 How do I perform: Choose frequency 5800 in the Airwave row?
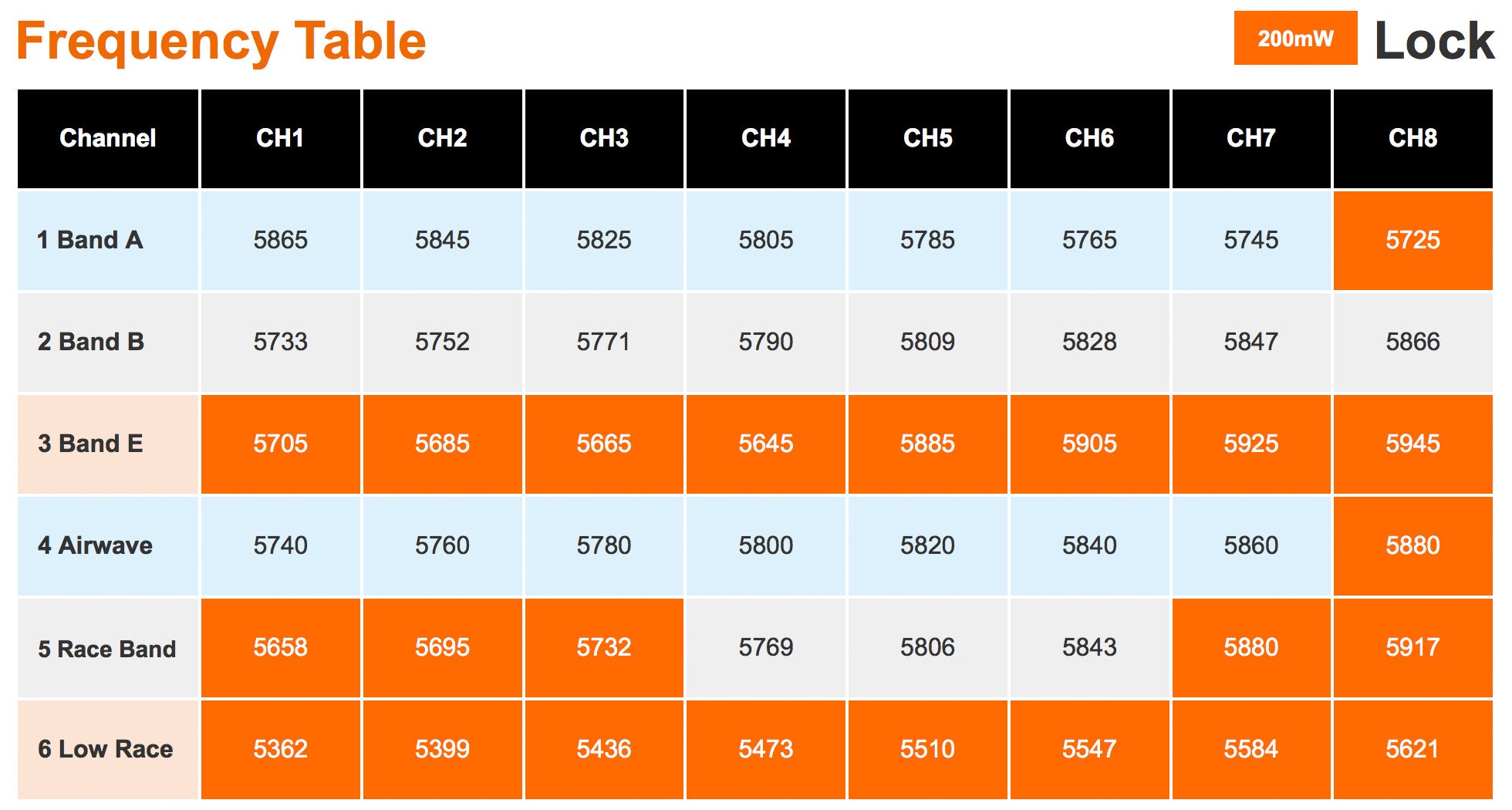765,545
